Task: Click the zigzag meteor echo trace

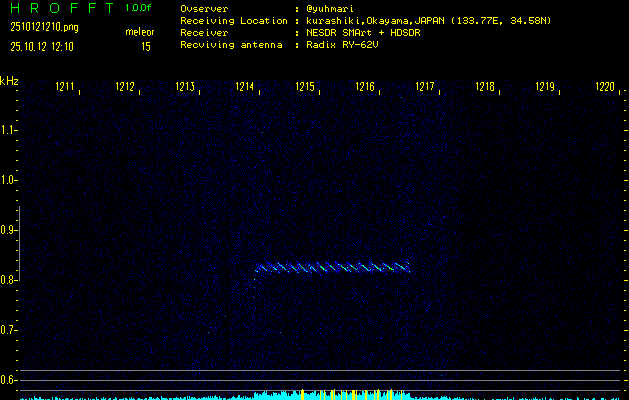Action: (333, 267)
